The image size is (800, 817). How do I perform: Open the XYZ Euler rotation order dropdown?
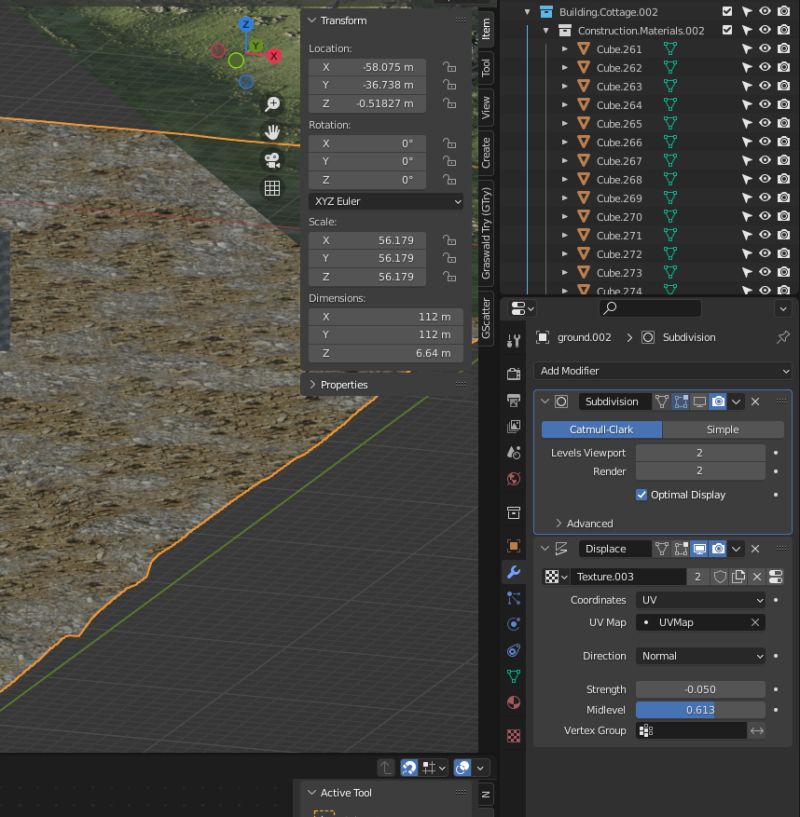pyautogui.click(x=385, y=202)
